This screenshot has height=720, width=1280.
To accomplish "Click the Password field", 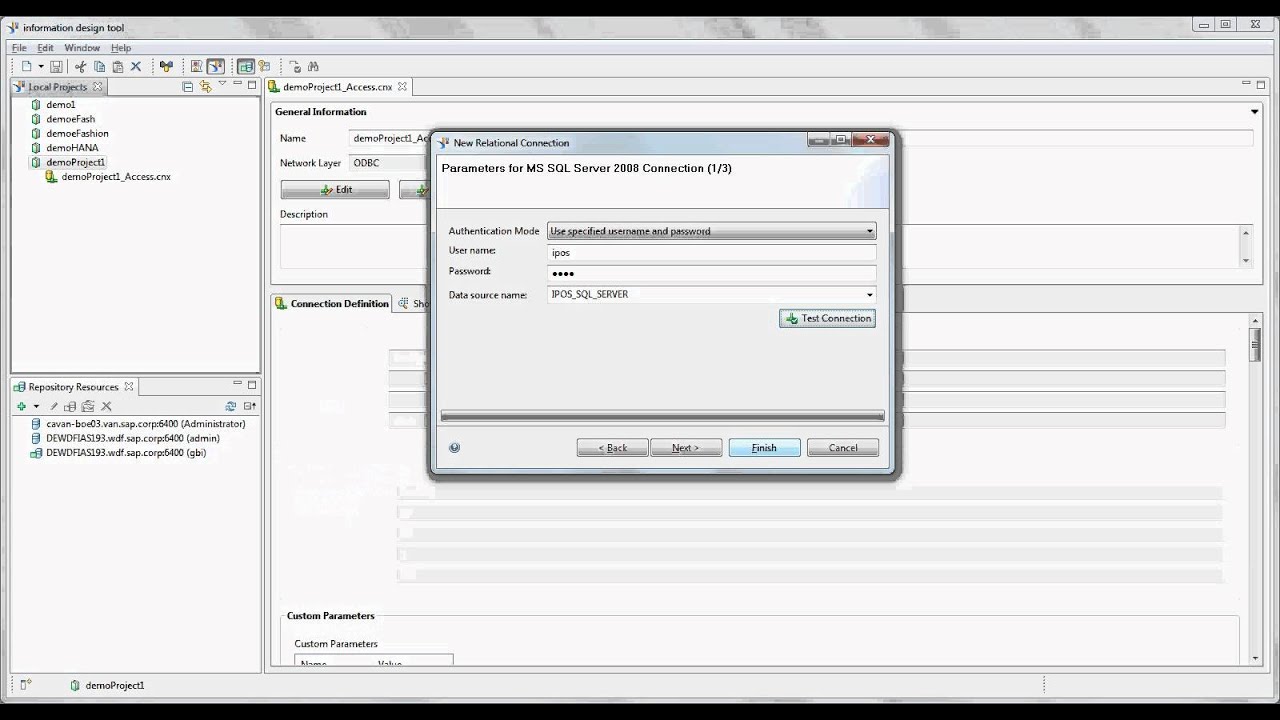I will 712,273.
